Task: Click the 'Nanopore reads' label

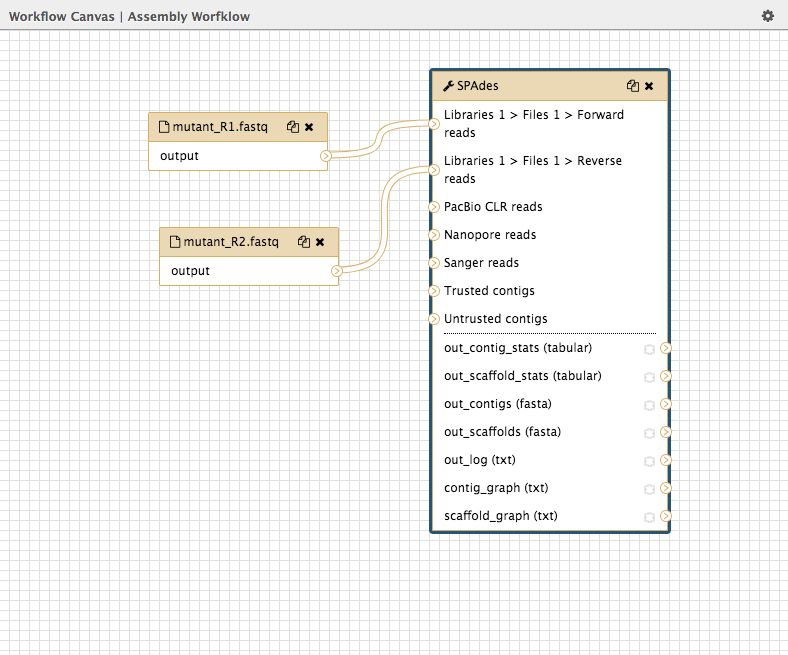Action: click(x=490, y=235)
